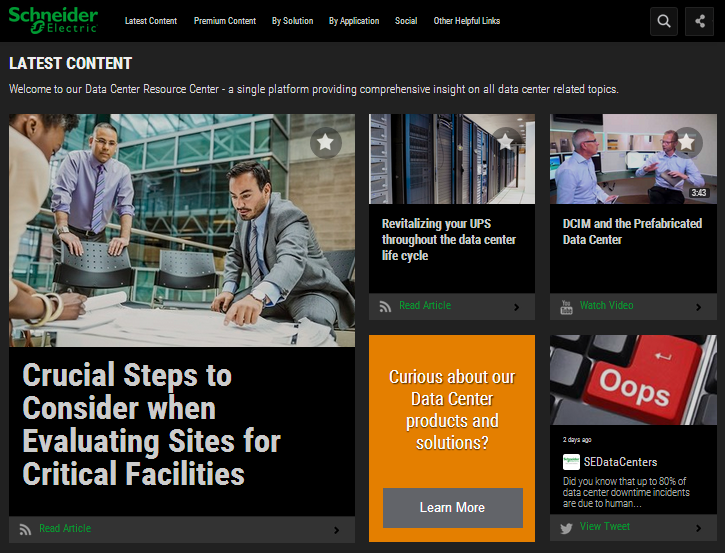
Task: Toggle star on Revitalizing your UPS card
Action: tap(506, 143)
